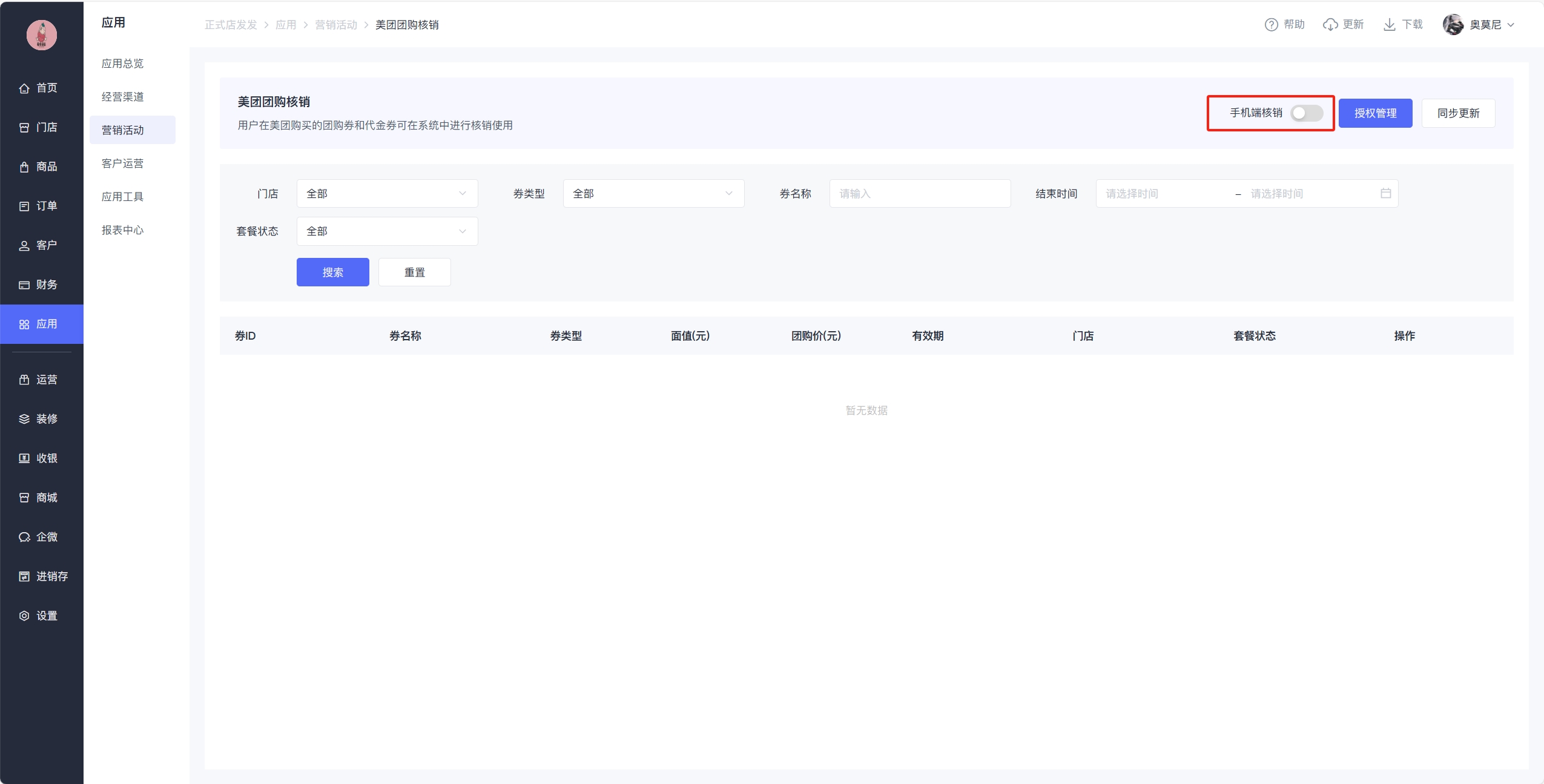Viewport: 1544px width, 784px height.
Task: Click the 美团团购核销 page title
Action: pyautogui.click(x=274, y=102)
